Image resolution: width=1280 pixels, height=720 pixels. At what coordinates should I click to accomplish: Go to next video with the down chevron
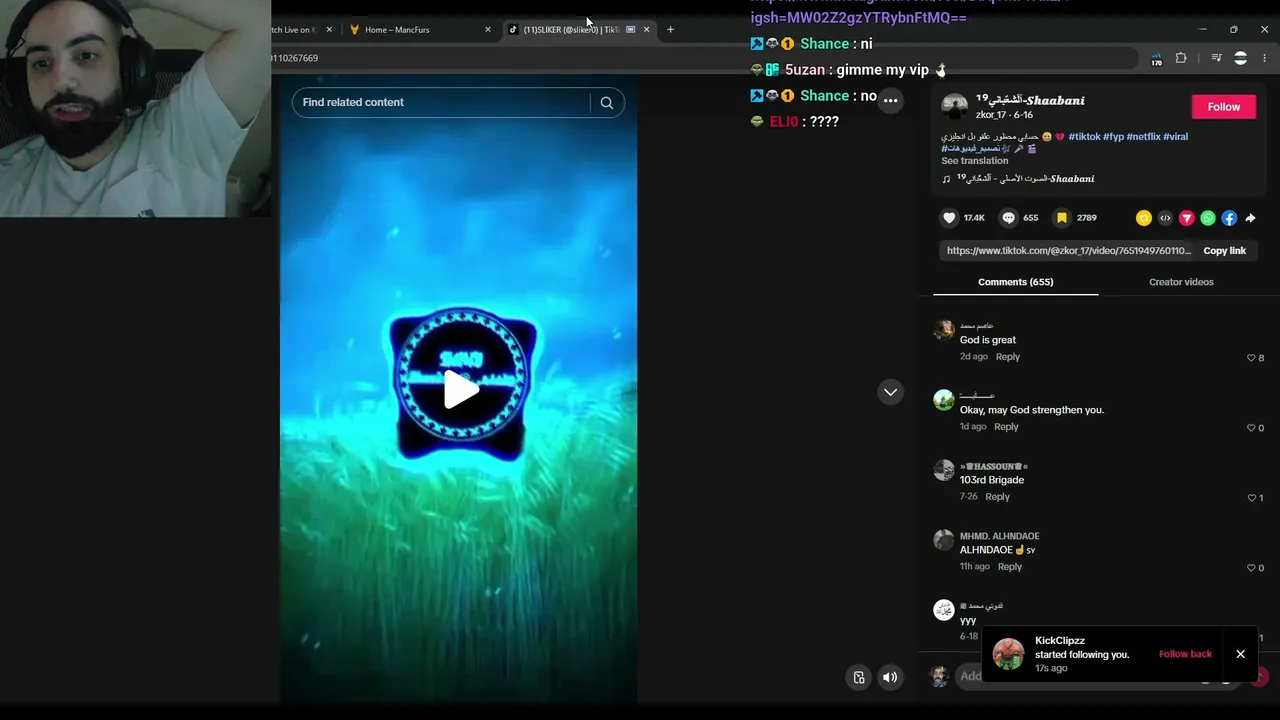(x=890, y=392)
